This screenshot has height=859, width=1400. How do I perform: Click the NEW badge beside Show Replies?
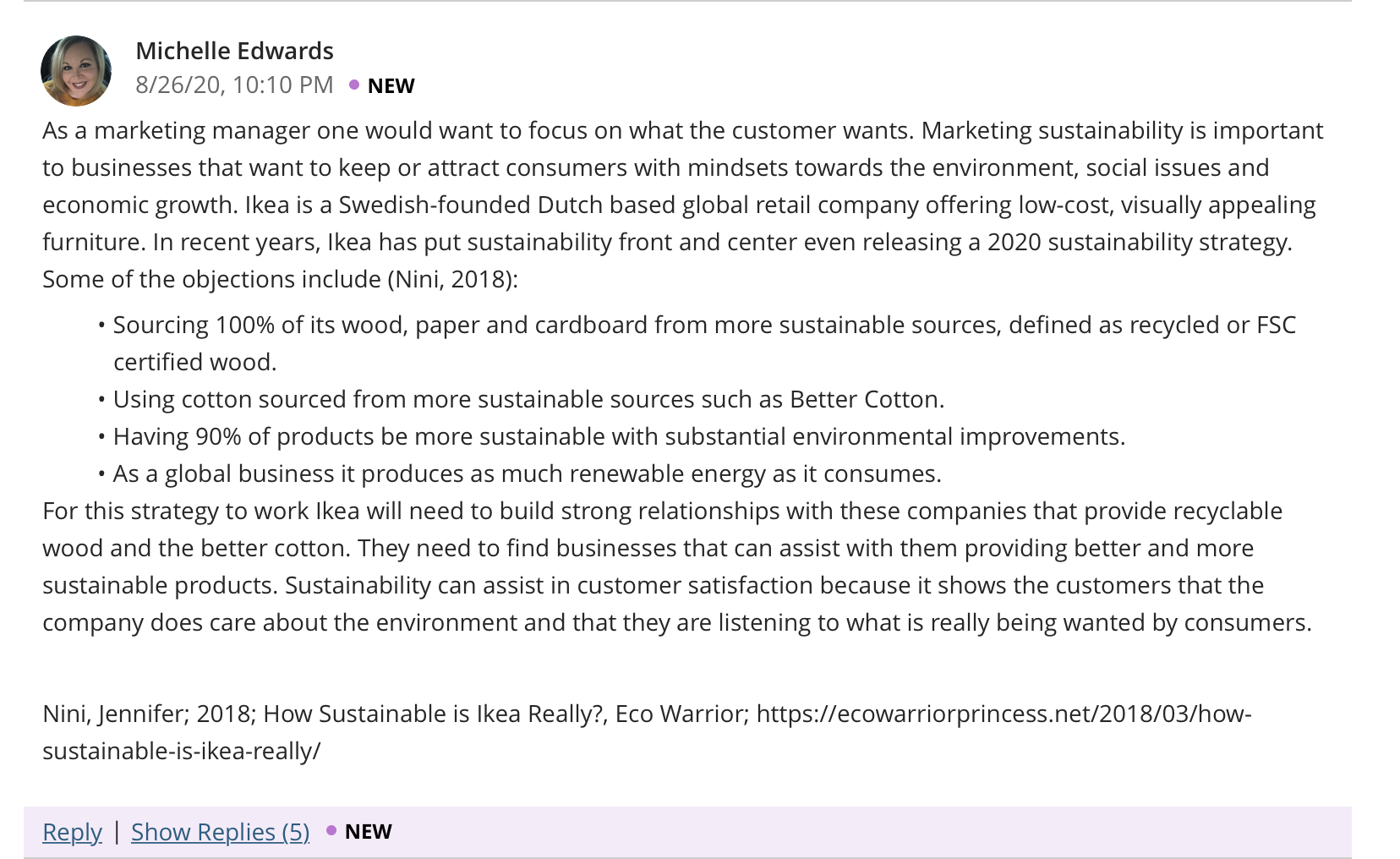pyautogui.click(x=368, y=832)
